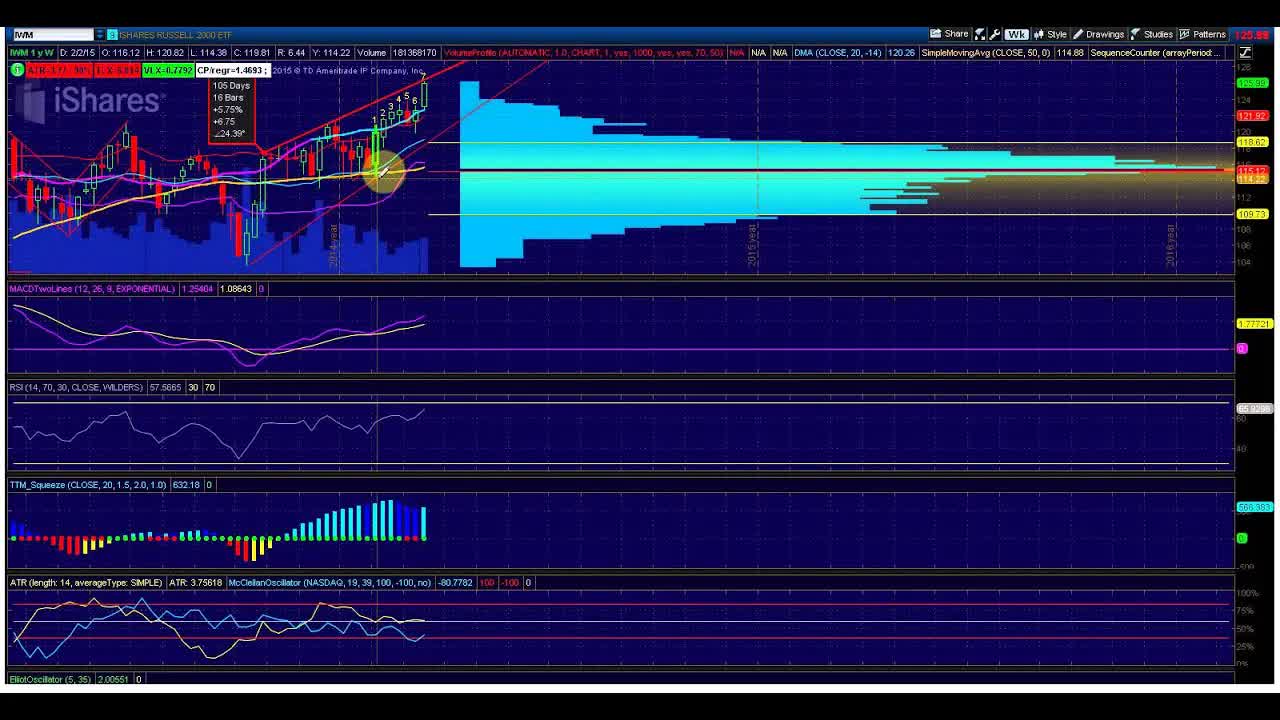Screen dimensions: 1280x720
Task: Click the iShares Russell 2000 ETF title
Action: pos(176,35)
